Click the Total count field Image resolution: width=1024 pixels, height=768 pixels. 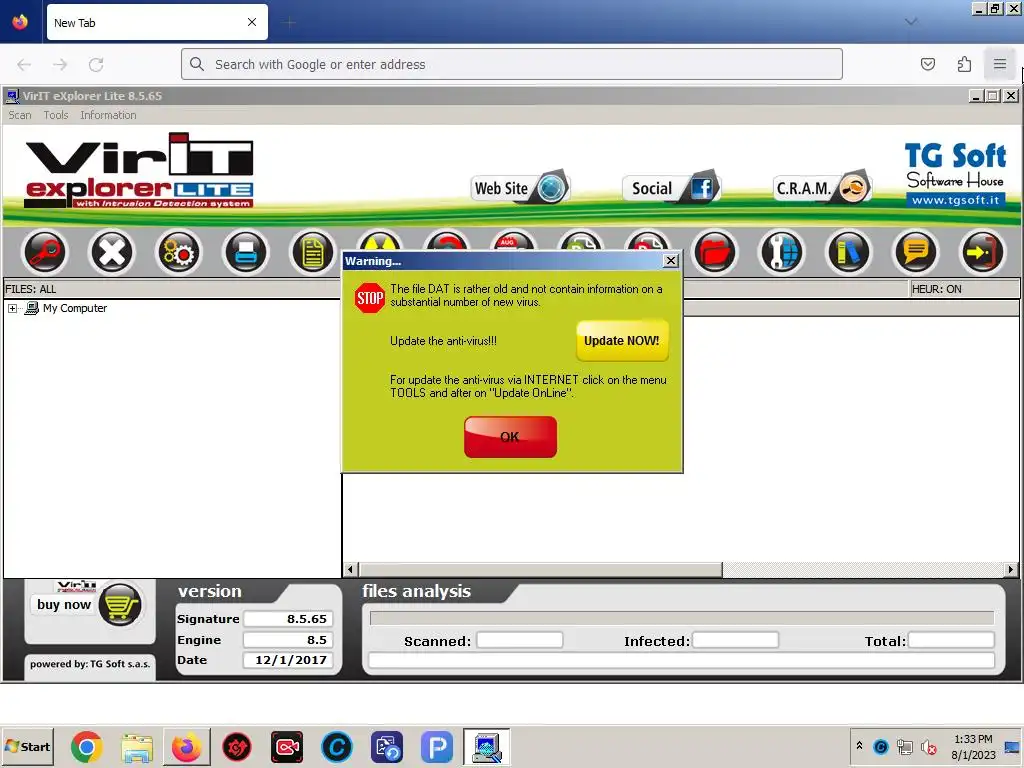coord(952,641)
